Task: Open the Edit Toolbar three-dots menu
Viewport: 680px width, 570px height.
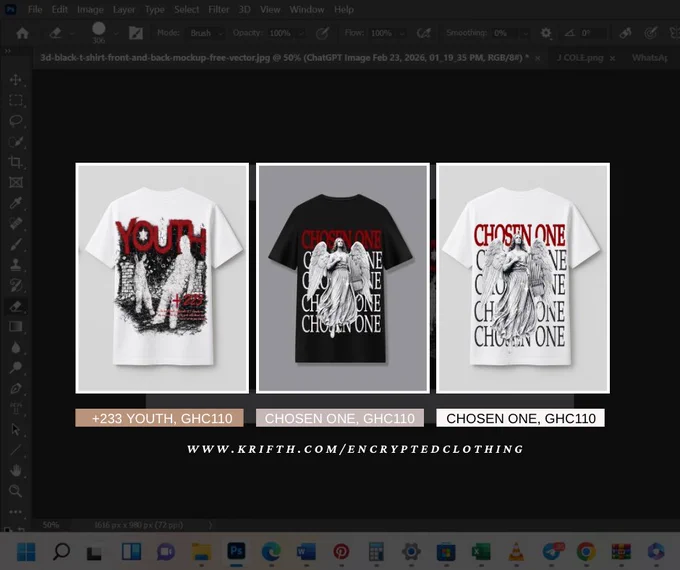Action: (16, 511)
